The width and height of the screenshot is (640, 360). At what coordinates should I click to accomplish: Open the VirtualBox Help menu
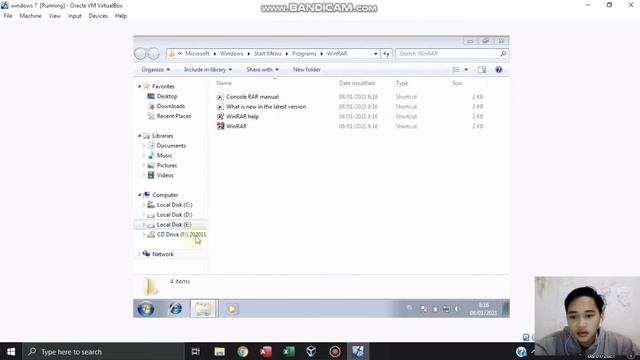[x=121, y=16]
